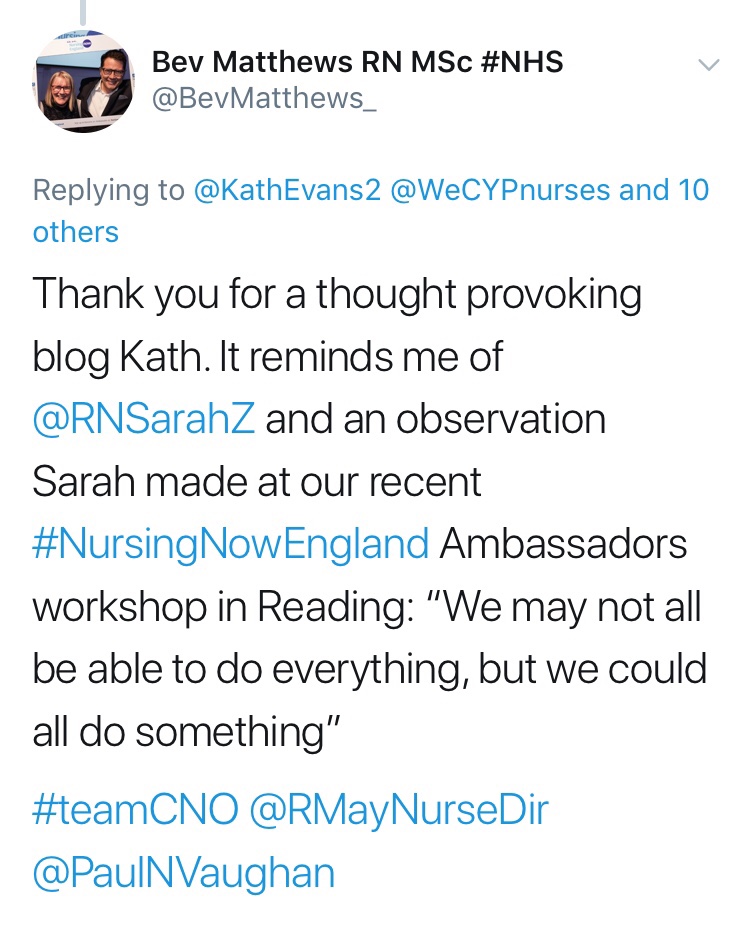
Task: Open the @KathEvans2 reply mention
Action: [288, 190]
